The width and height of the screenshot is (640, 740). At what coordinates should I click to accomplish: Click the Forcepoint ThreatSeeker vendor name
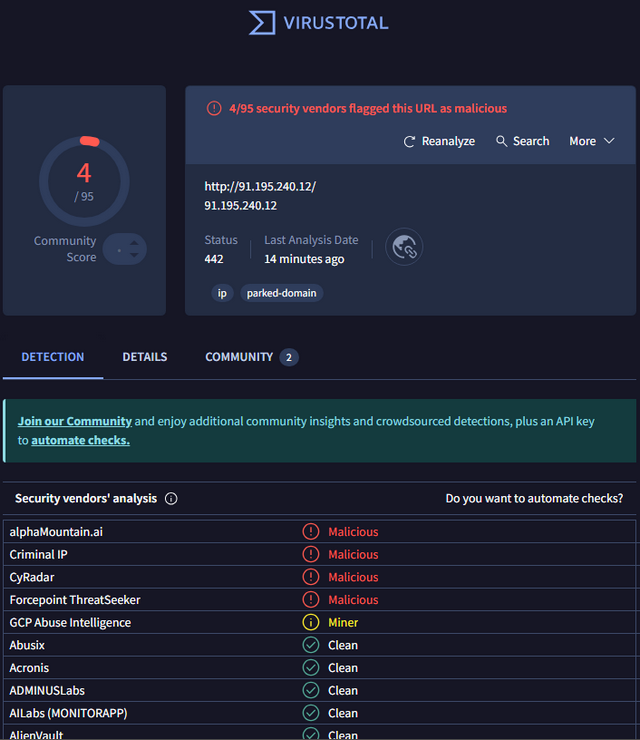pos(75,600)
